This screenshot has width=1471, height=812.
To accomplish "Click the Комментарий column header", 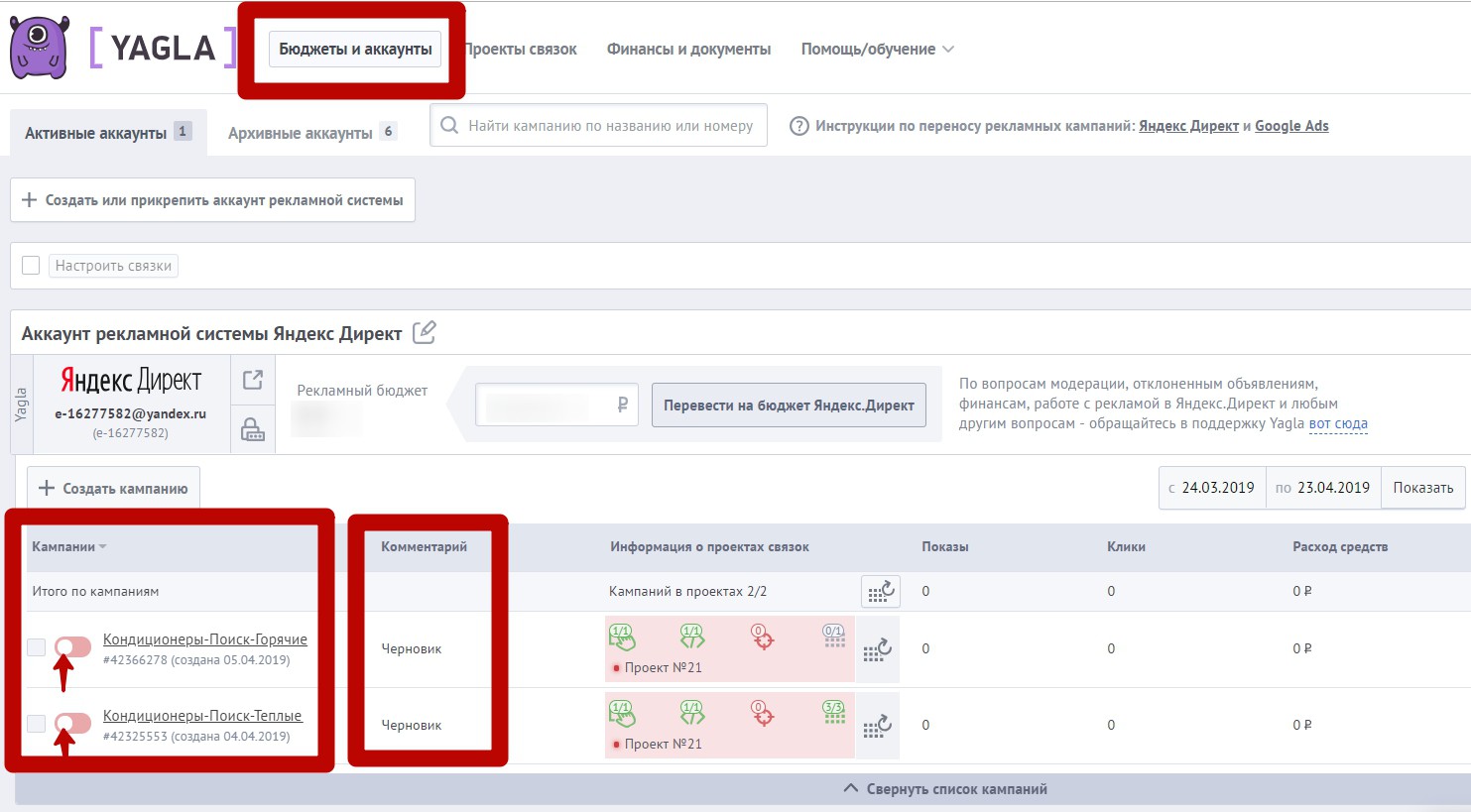I will coord(424,547).
